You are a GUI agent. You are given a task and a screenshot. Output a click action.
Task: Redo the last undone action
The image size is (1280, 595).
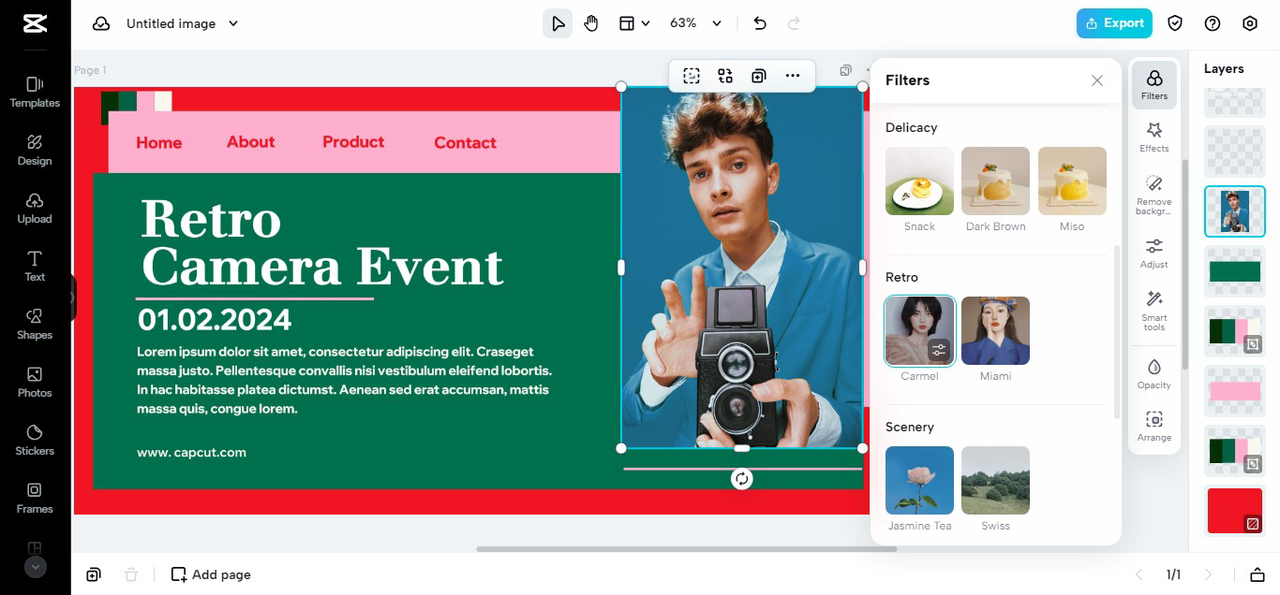coord(794,23)
